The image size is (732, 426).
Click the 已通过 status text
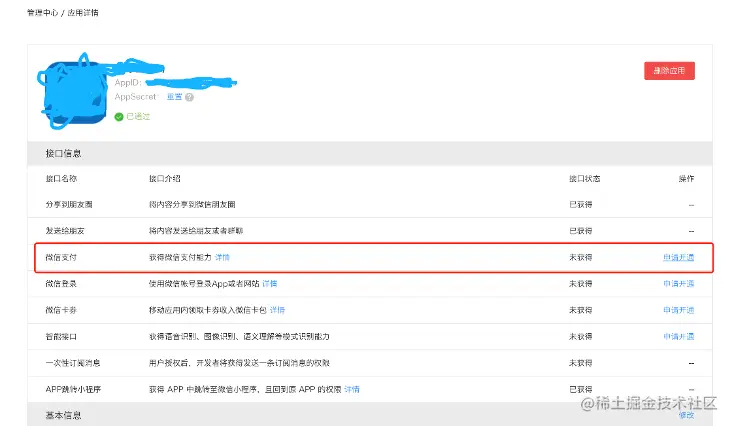pos(138,117)
